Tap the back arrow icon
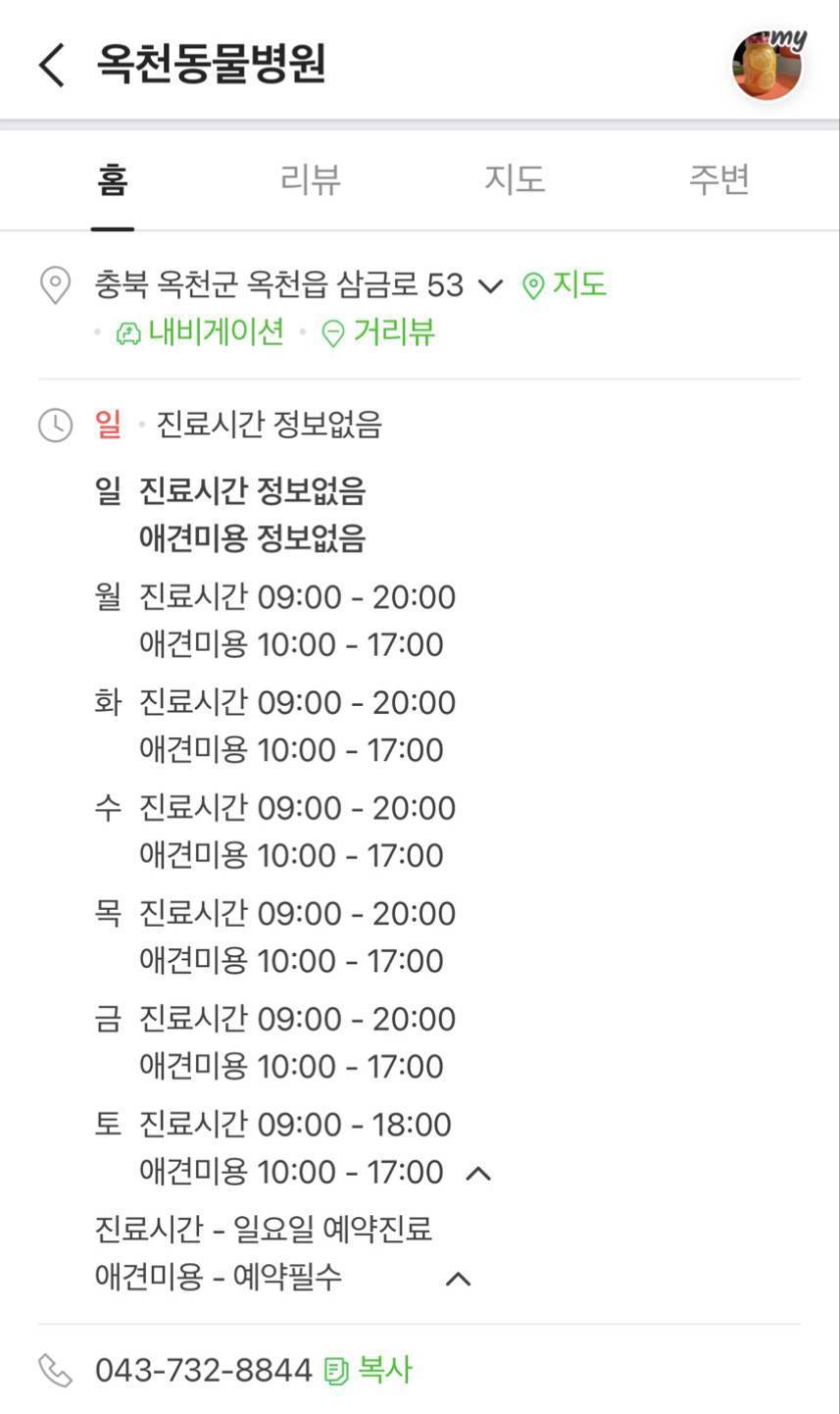840x1414 pixels. click(x=52, y=65)
